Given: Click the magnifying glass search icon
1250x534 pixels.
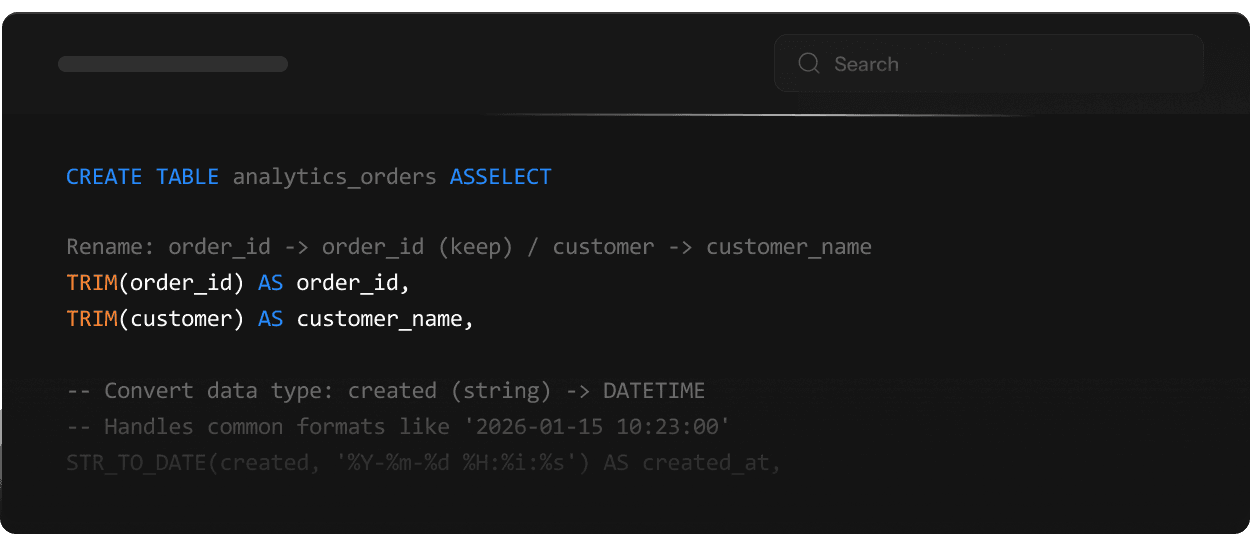Looking at the screenshot, I should click(x=808, y=64).
